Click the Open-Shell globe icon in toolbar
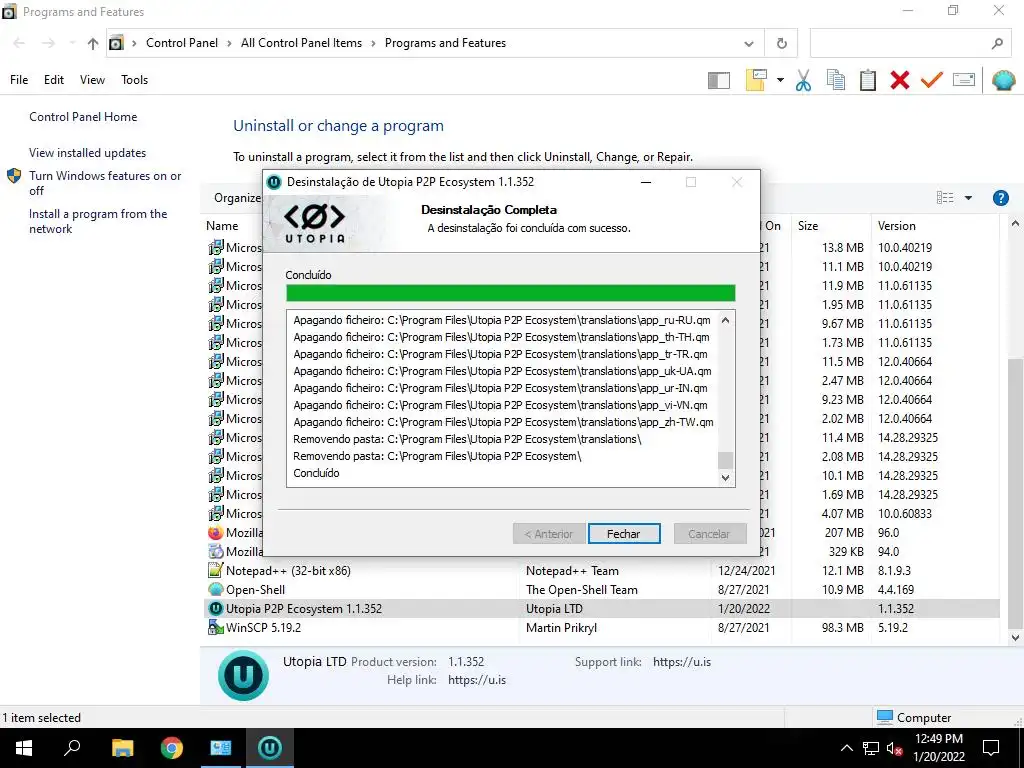This screenshot has width=1024, height=768. 1003,80
